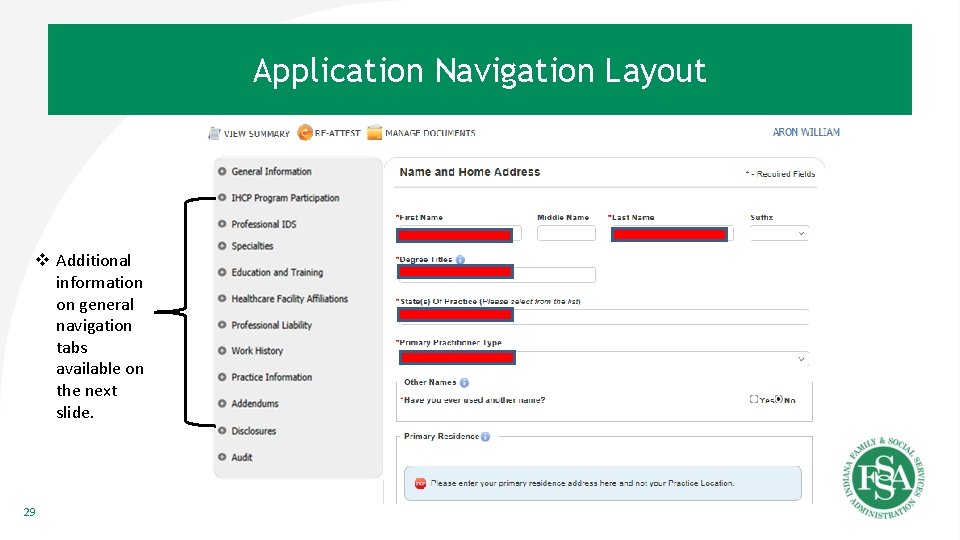Click the bullet beside Addendums
Viewport: 960px width, 540px height.
coord(222,403)
